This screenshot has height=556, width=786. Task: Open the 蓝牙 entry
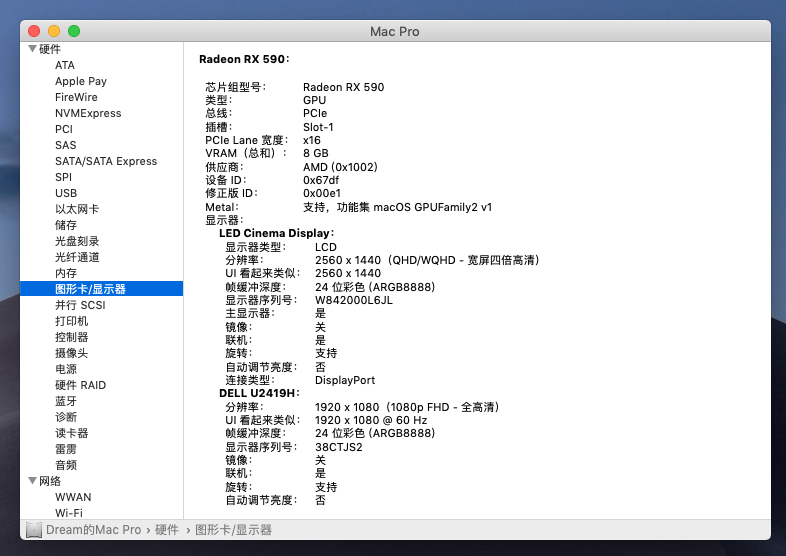pyautogui.click(x=66, y=402)
